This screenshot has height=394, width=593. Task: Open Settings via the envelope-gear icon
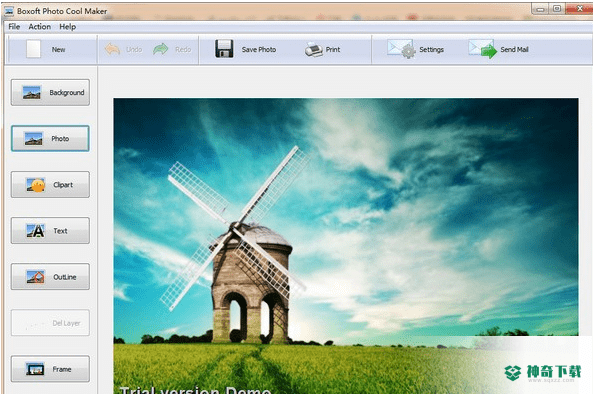401,49
